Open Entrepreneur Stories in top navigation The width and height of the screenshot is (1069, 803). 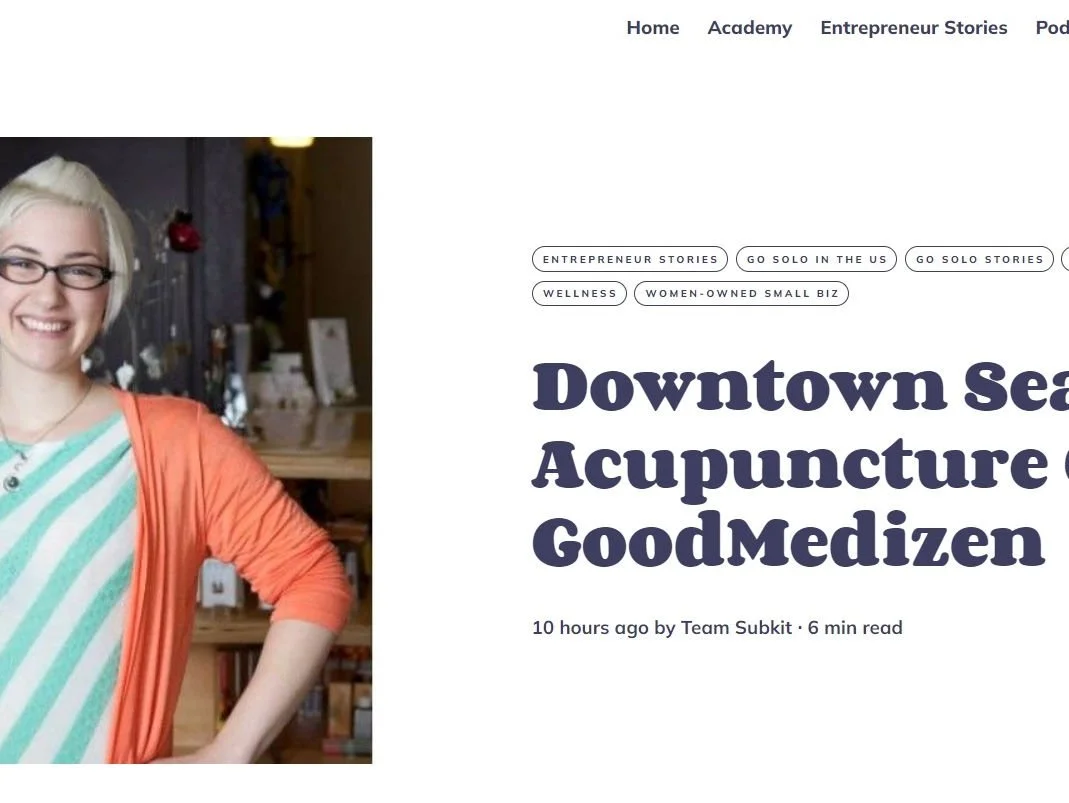(x=914, y=28)
